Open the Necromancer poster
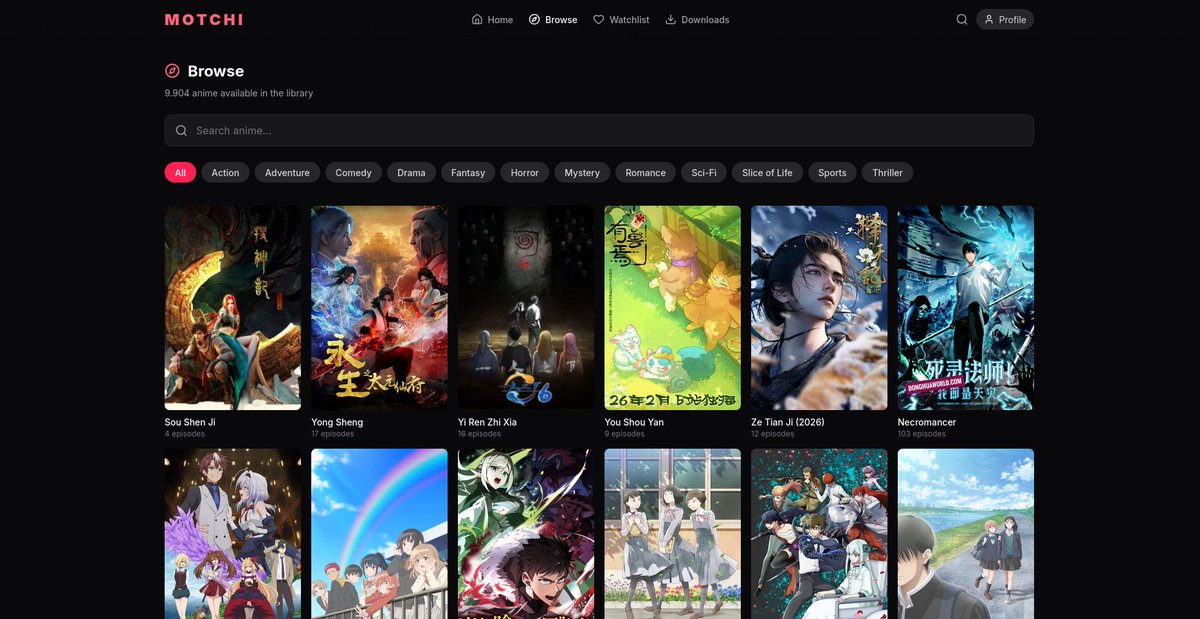 (966, 308)
